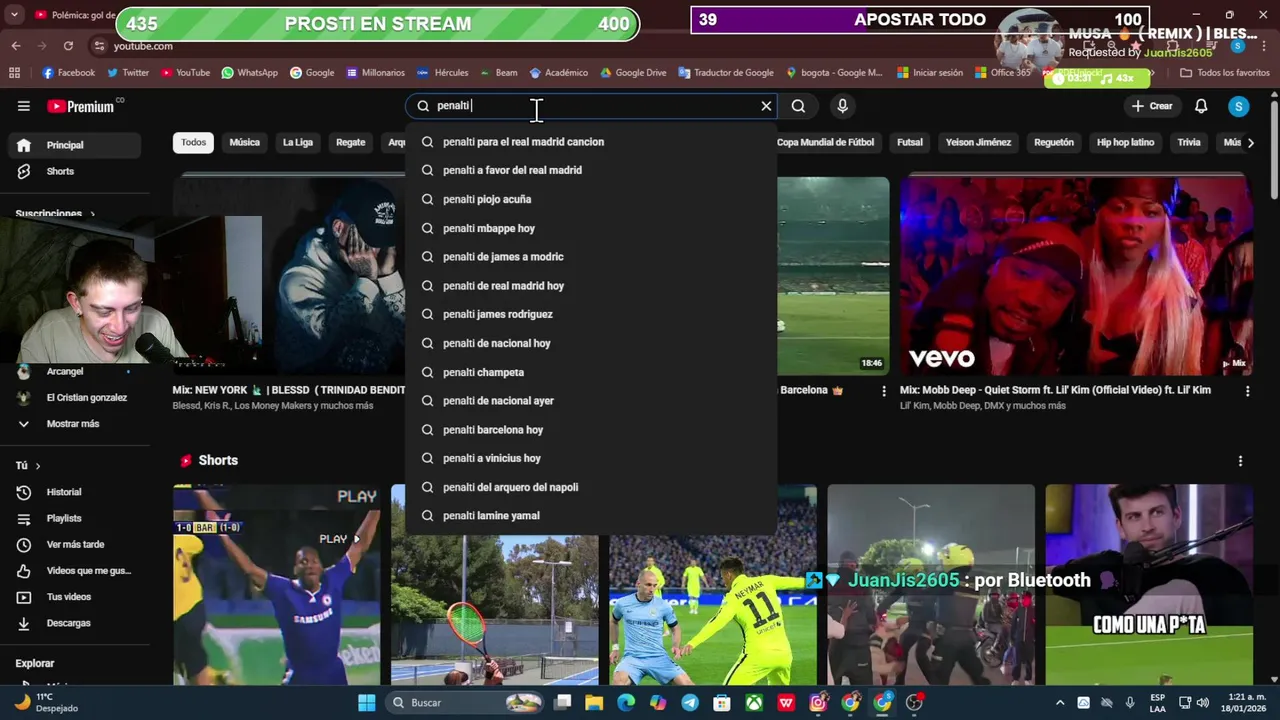Image resolution: width=1280 pixels, height=720 pixels.
Task: Open El Cristian gonzalez subscription
Action: pyautogui.click(x=75, y=397)
